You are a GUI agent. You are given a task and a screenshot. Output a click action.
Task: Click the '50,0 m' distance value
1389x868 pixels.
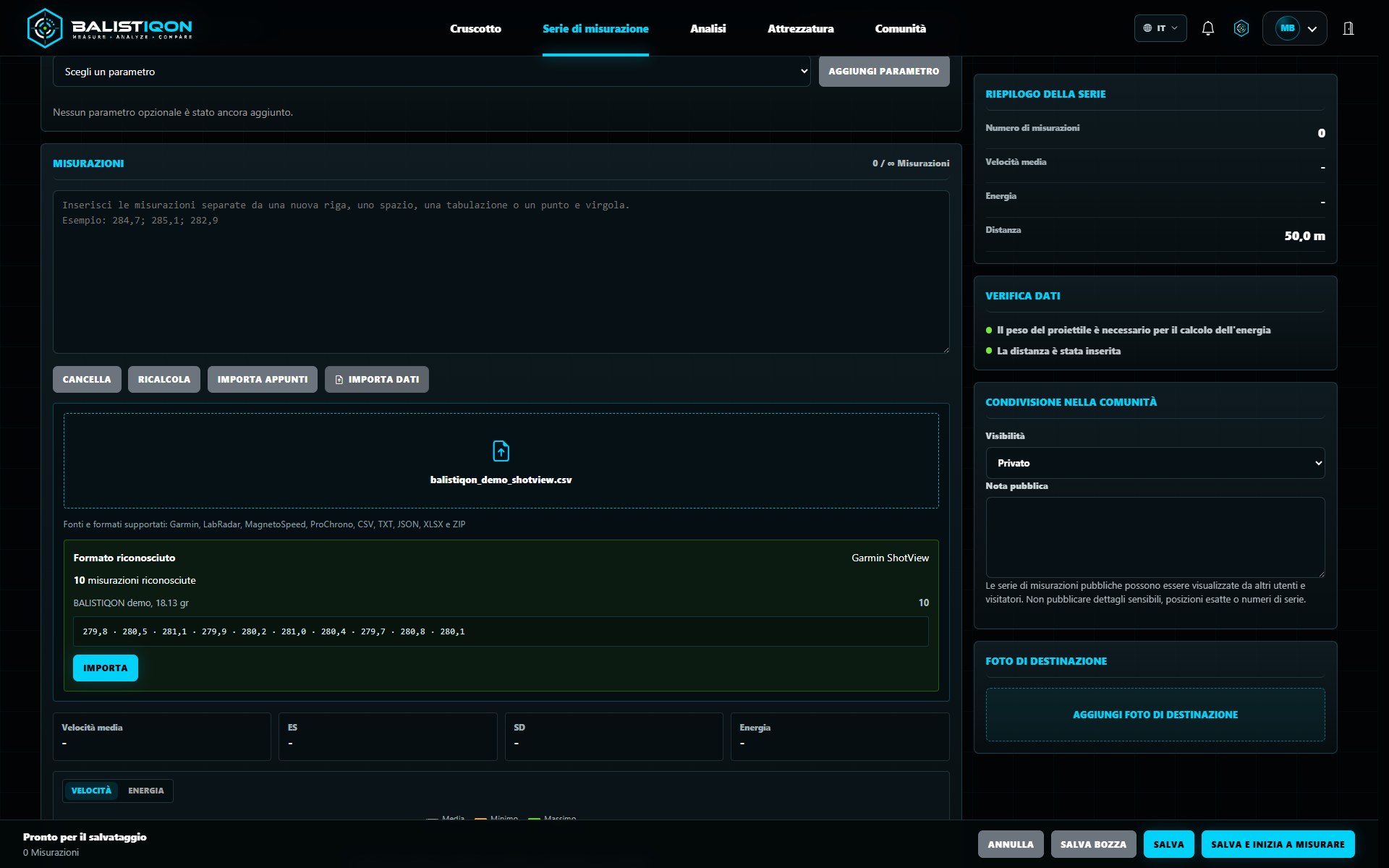click(1304, 236)
